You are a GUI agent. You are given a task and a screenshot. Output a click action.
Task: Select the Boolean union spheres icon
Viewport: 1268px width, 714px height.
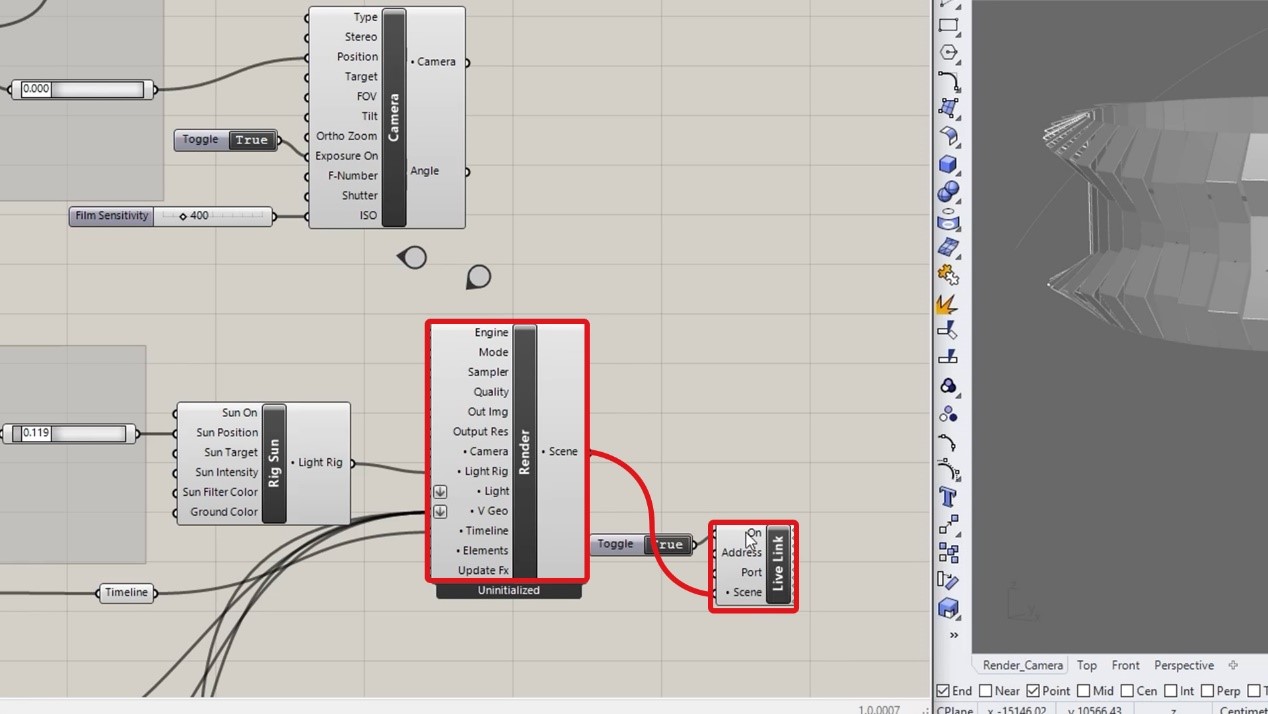(949, 191)
